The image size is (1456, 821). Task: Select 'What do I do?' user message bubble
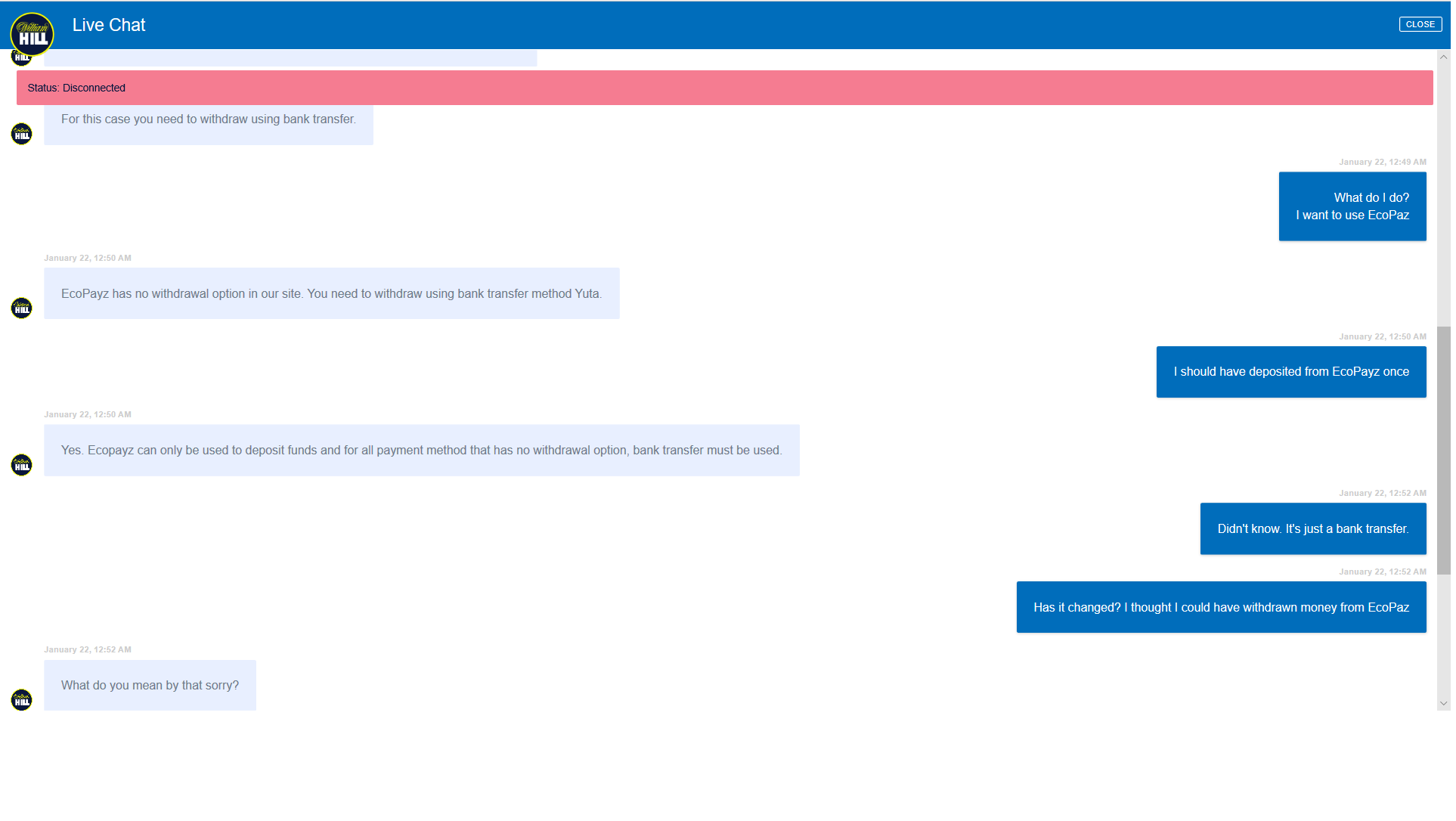coord(1352,206)
